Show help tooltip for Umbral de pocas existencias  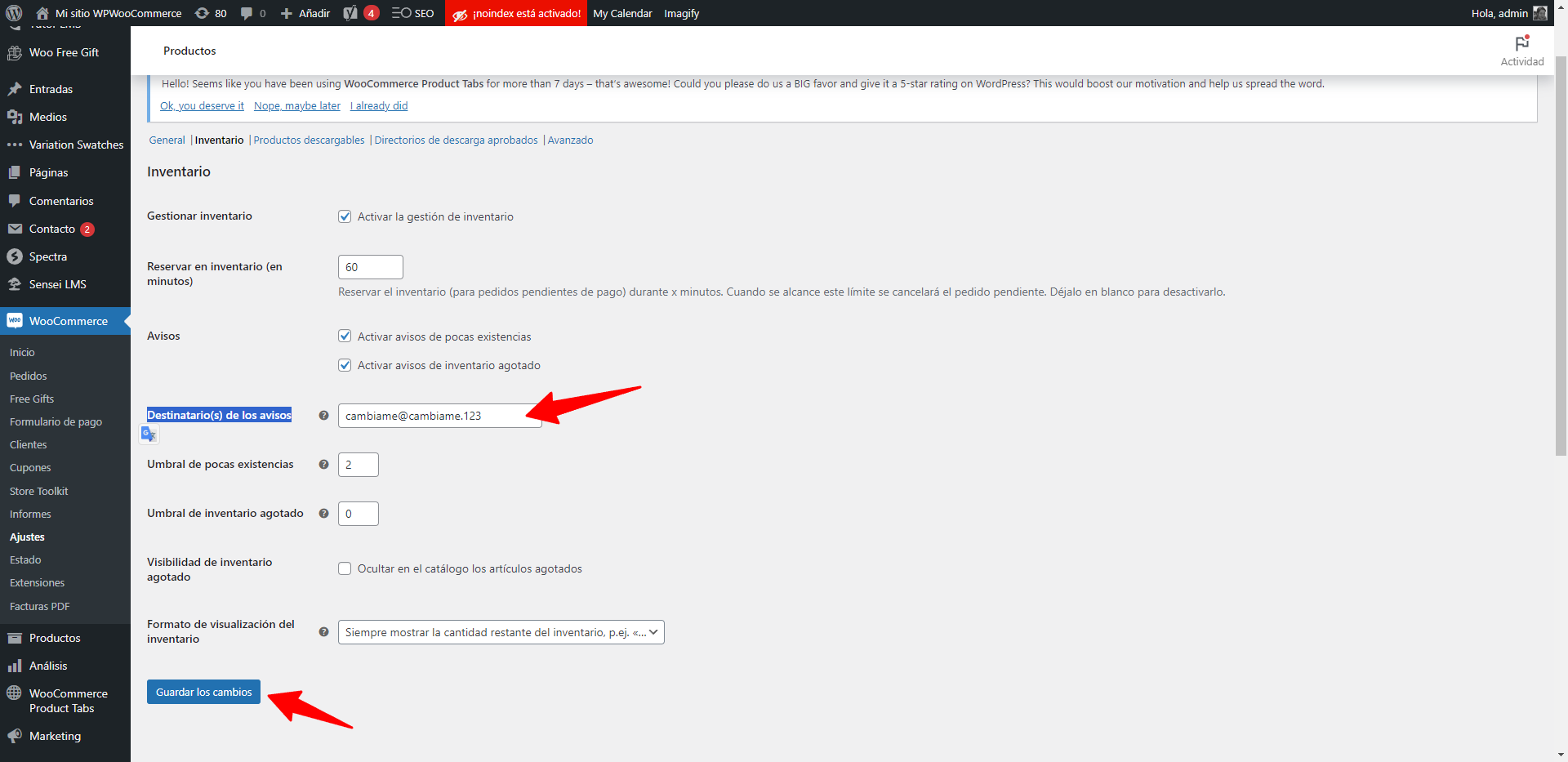(x=323, y=465)
